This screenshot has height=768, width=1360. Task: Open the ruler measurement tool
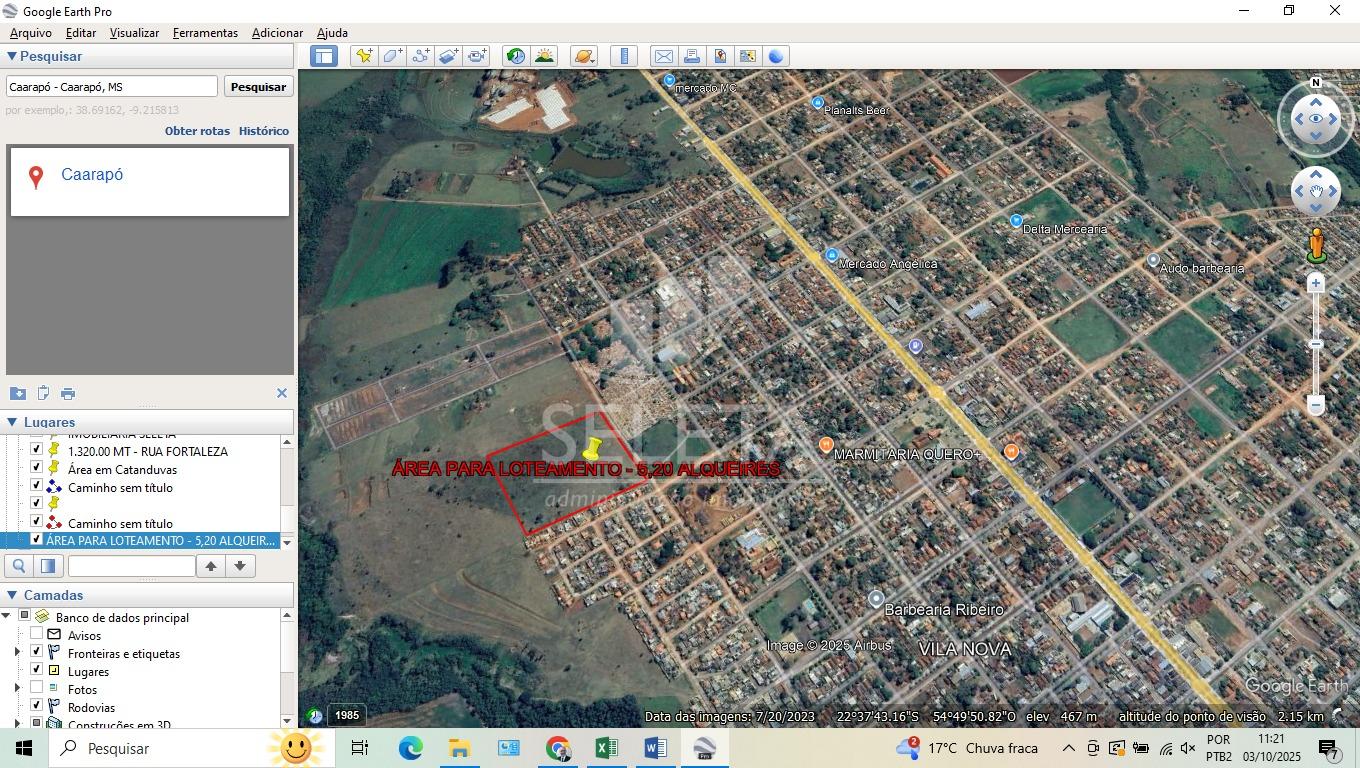623,56
